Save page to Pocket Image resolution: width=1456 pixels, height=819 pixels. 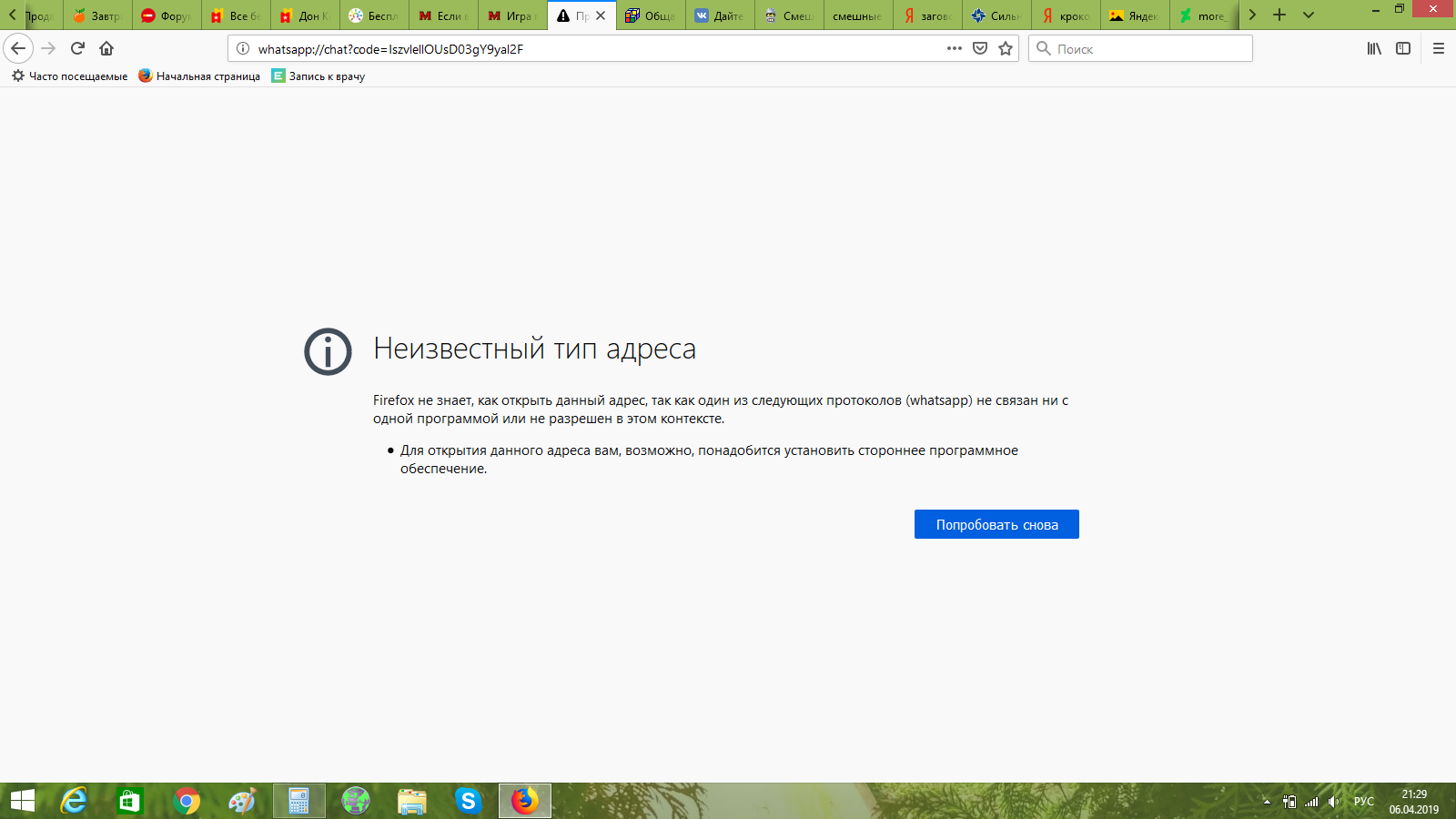point(980,48)
